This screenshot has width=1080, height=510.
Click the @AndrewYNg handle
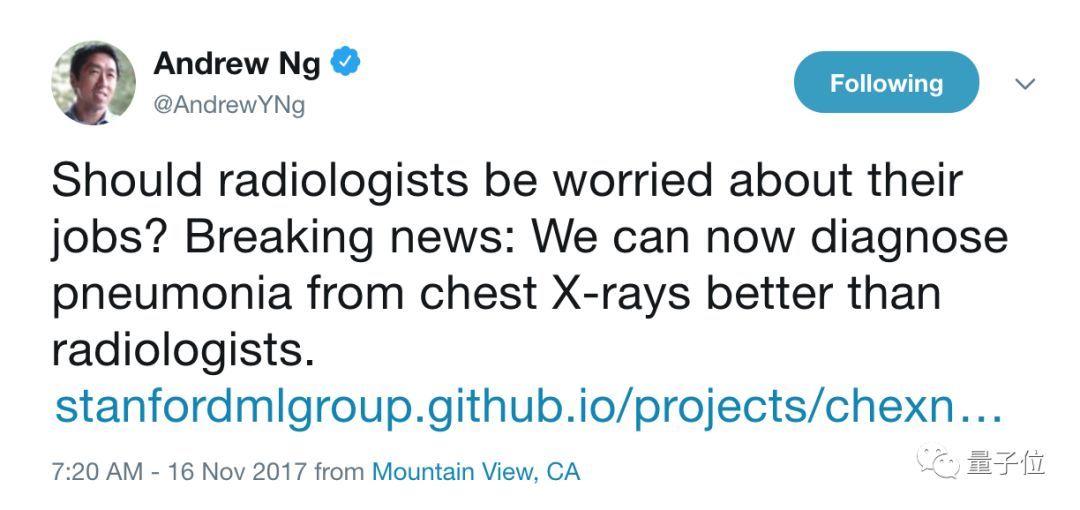[x=229, y=106]
